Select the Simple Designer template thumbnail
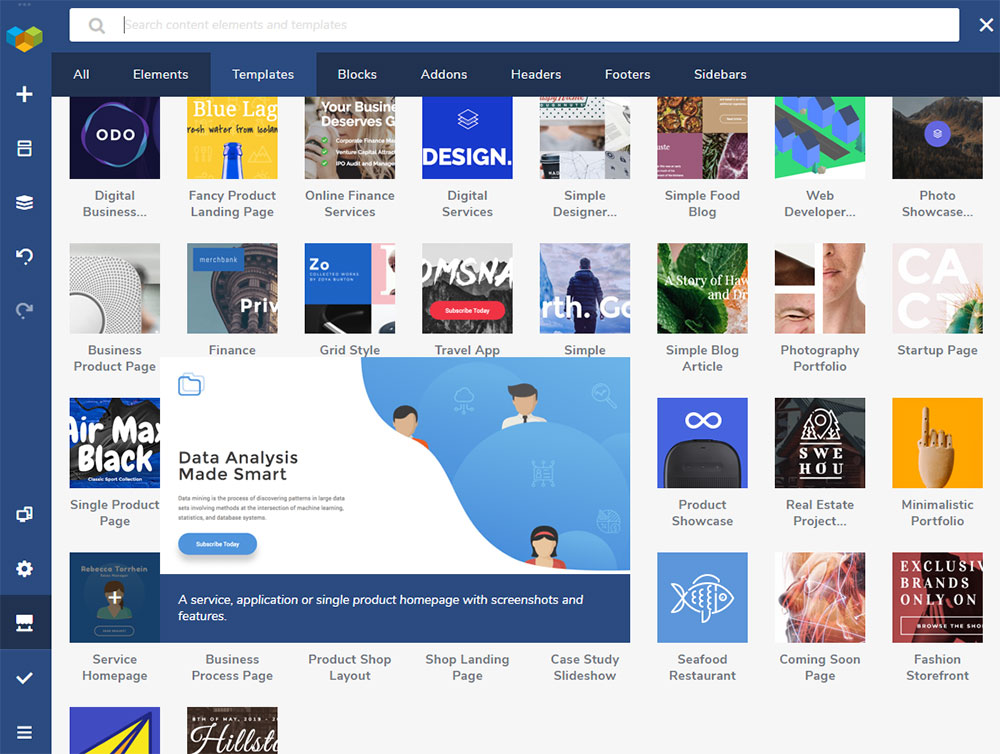 (x=585, y=138)
